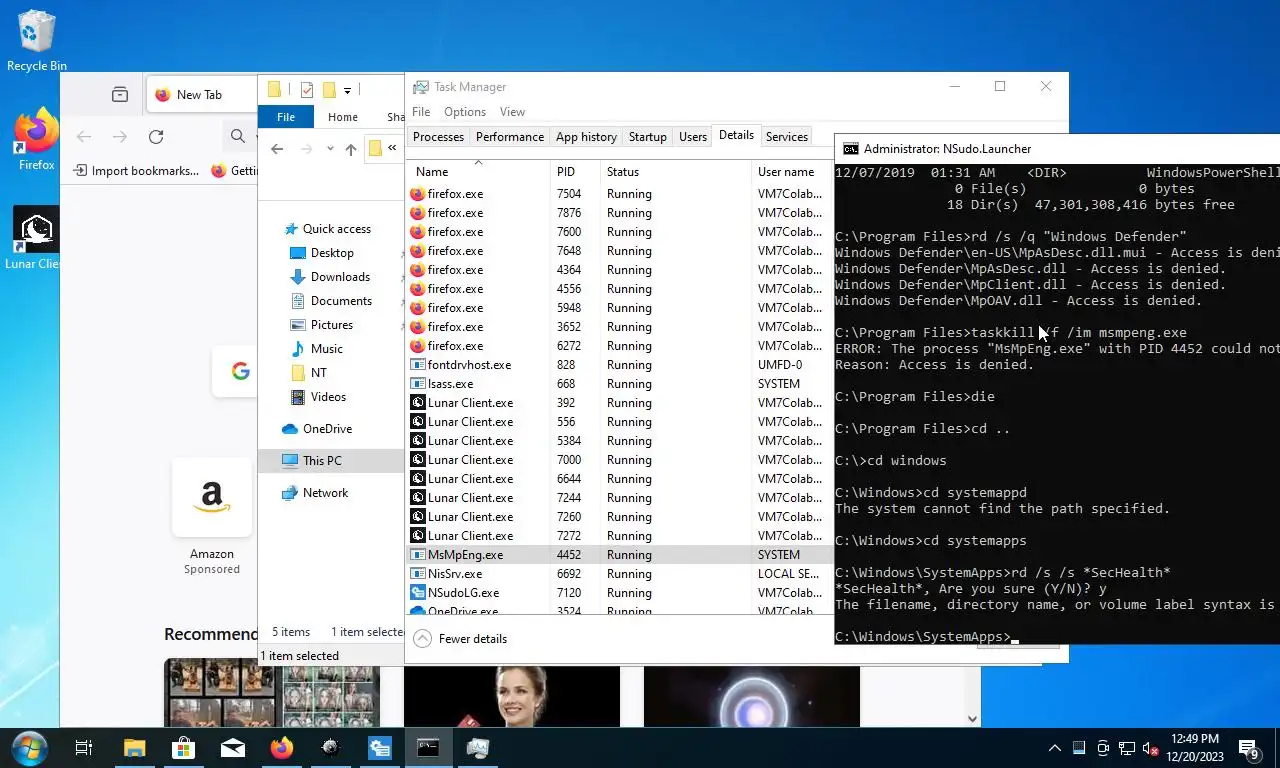1280x768 pixels.
Task: Open the Recycle Bin desktop icon
Action: 36,40
